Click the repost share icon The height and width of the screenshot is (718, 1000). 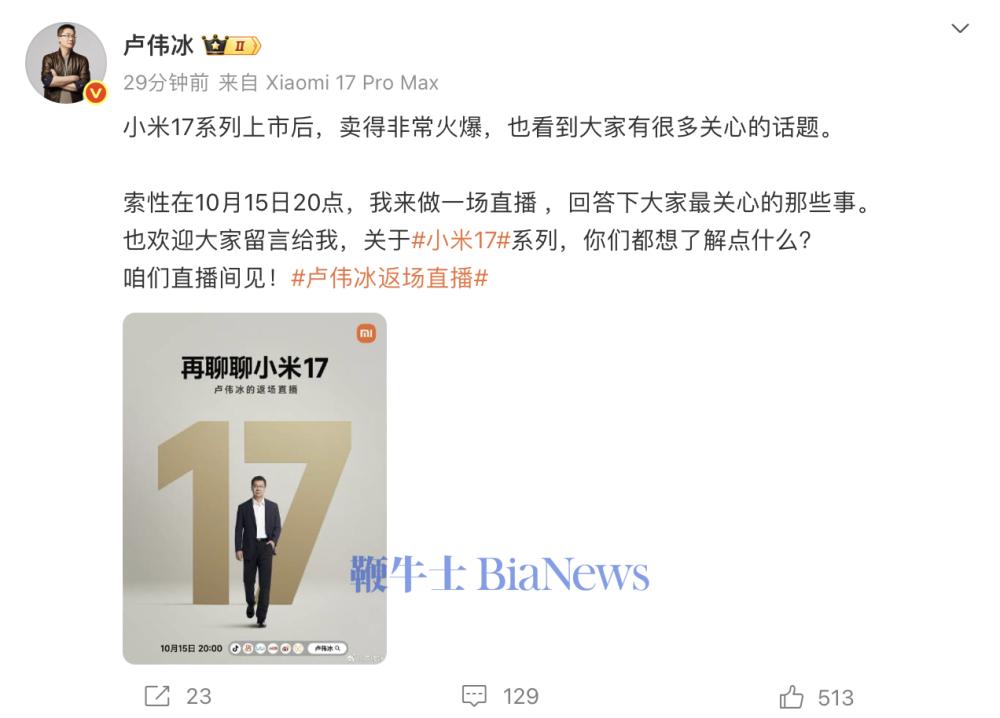pos(157,696)
